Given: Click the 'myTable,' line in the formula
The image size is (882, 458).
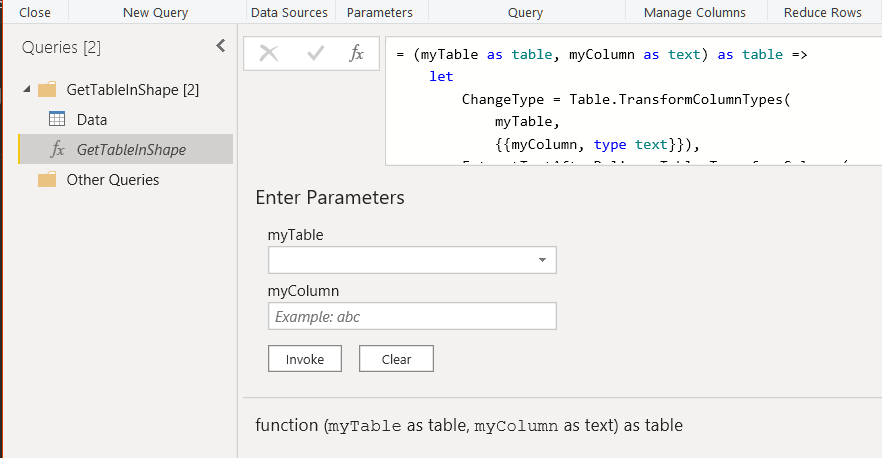Looking at the screenshot, I should click(527, 122).
